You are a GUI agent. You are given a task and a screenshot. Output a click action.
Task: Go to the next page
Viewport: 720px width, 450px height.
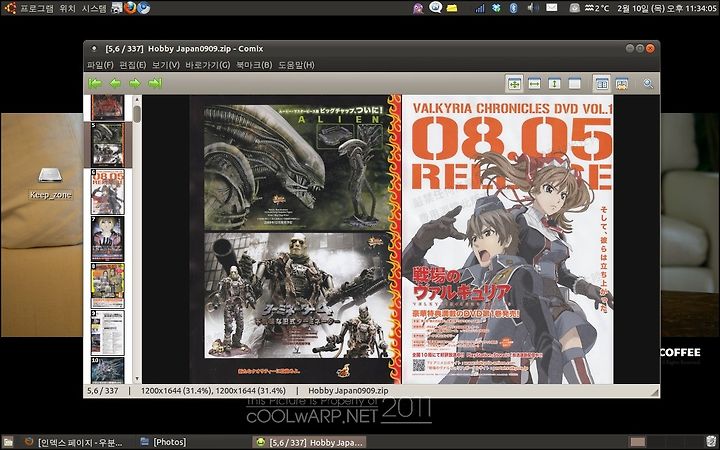(135, 84)
